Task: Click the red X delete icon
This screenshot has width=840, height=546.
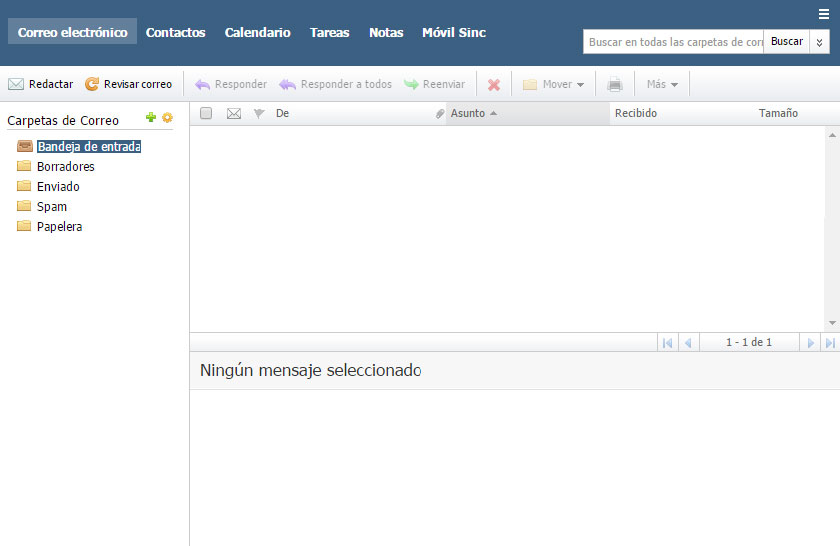Action: pyautogui.click(x=493, y=85)
